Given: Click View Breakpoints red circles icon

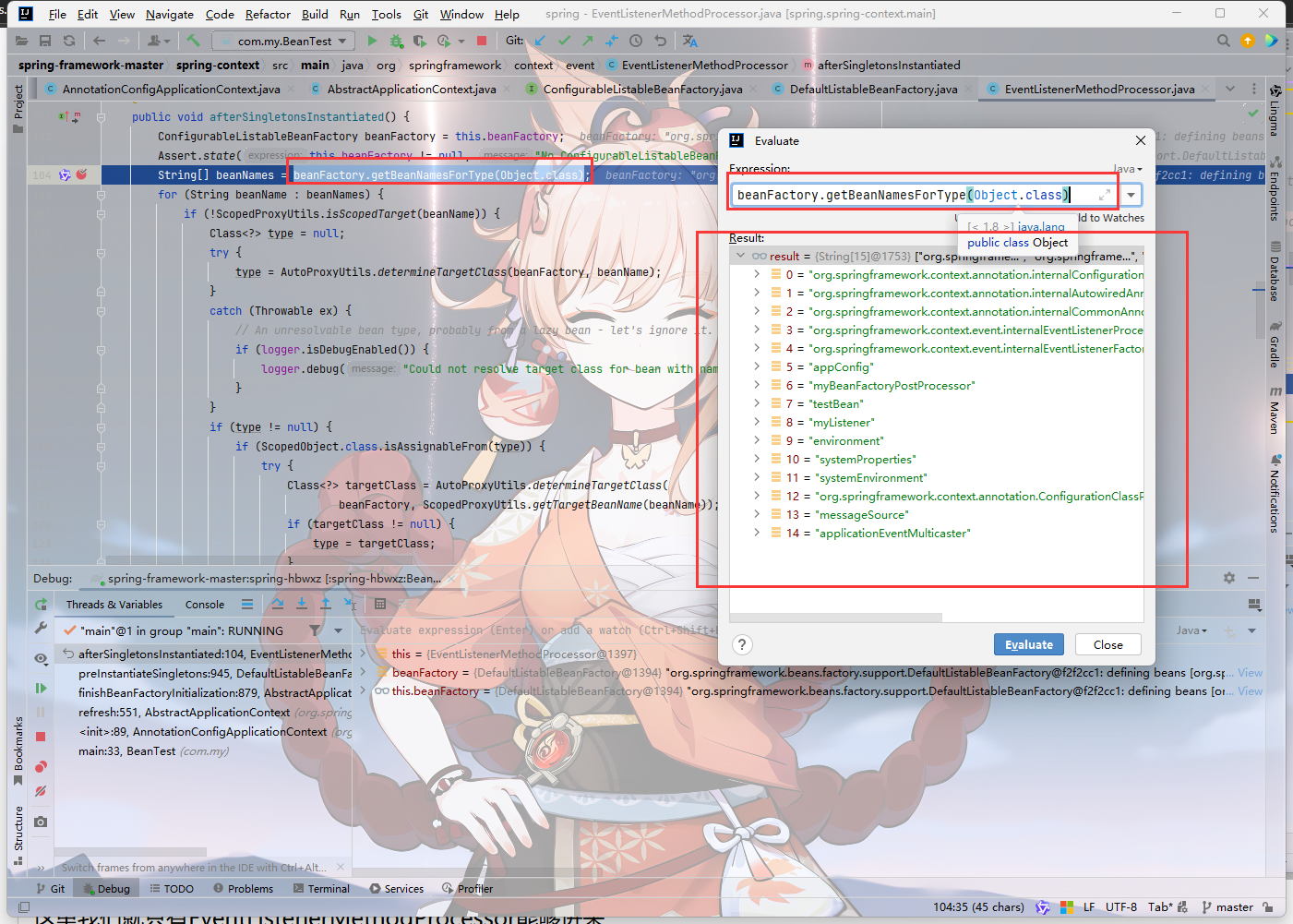Looking at the screenshot, I should pyautogui.click(x=41, y=767).
